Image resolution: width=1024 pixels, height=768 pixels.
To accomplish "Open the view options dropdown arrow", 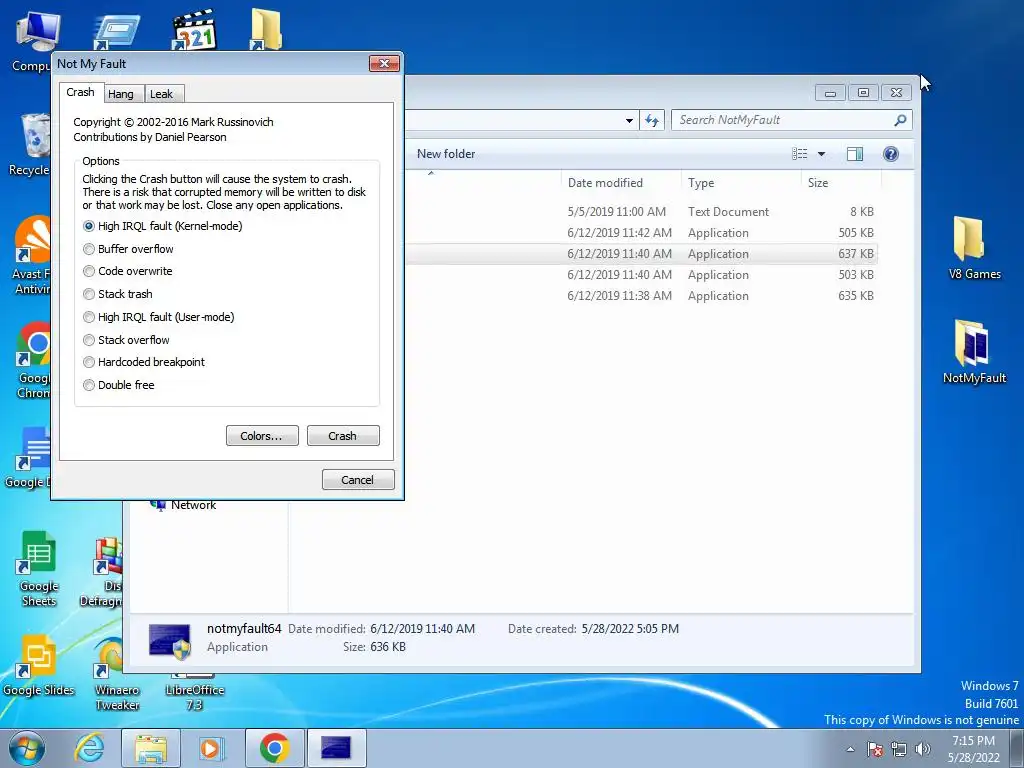I will pos(822,154).
